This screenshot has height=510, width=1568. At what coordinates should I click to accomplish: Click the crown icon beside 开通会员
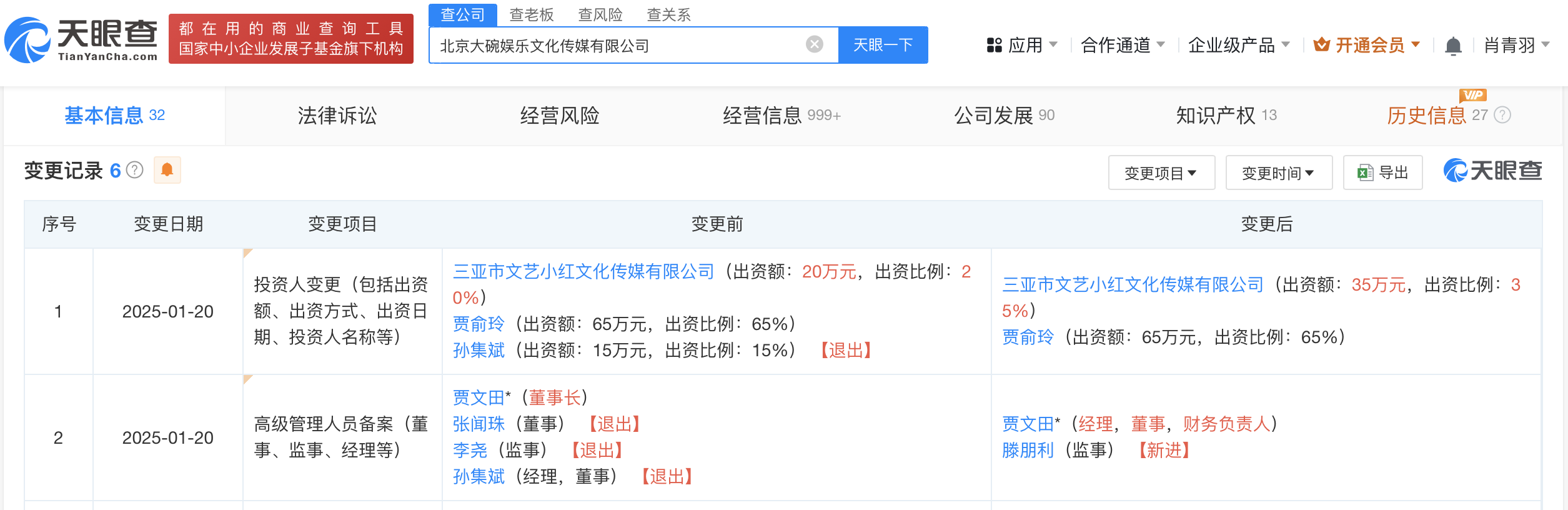[x=1322, y=44]
